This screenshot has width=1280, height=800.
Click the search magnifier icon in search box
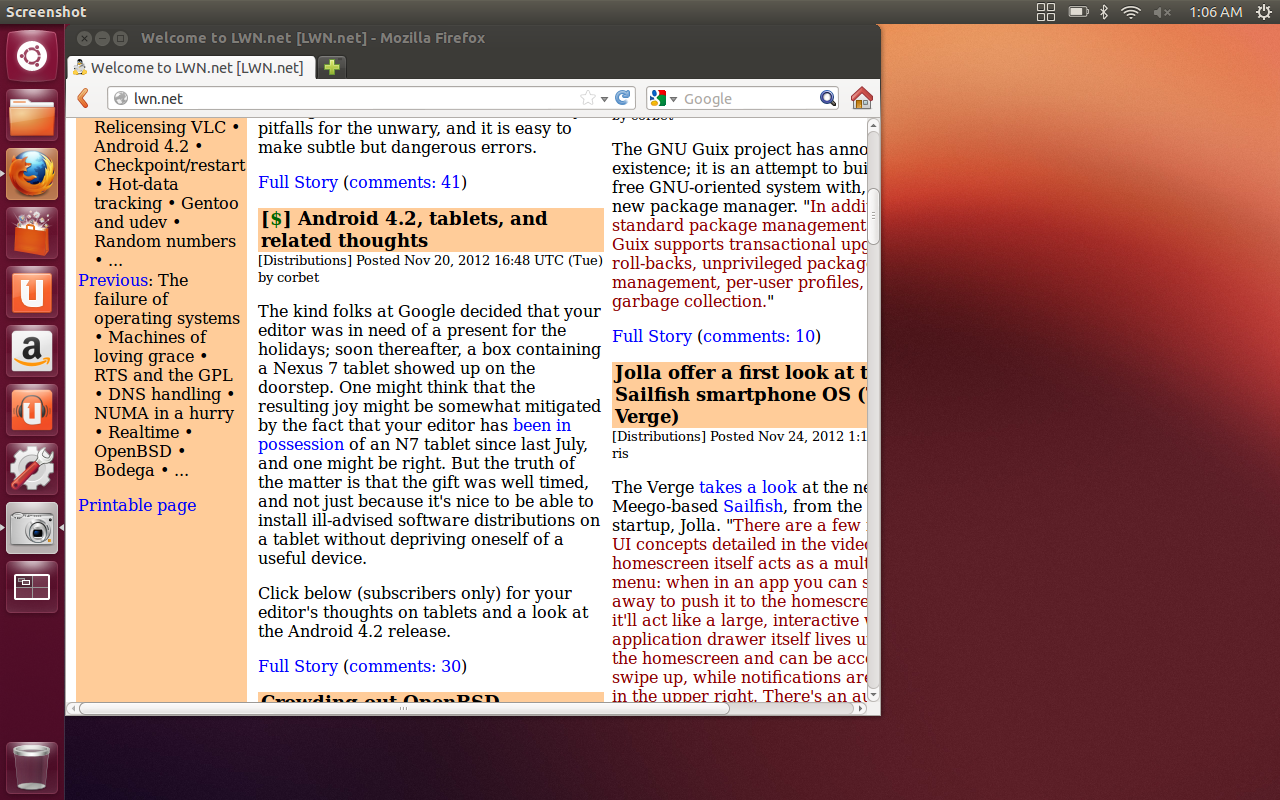pyautogui.click(x=827, y=98)
